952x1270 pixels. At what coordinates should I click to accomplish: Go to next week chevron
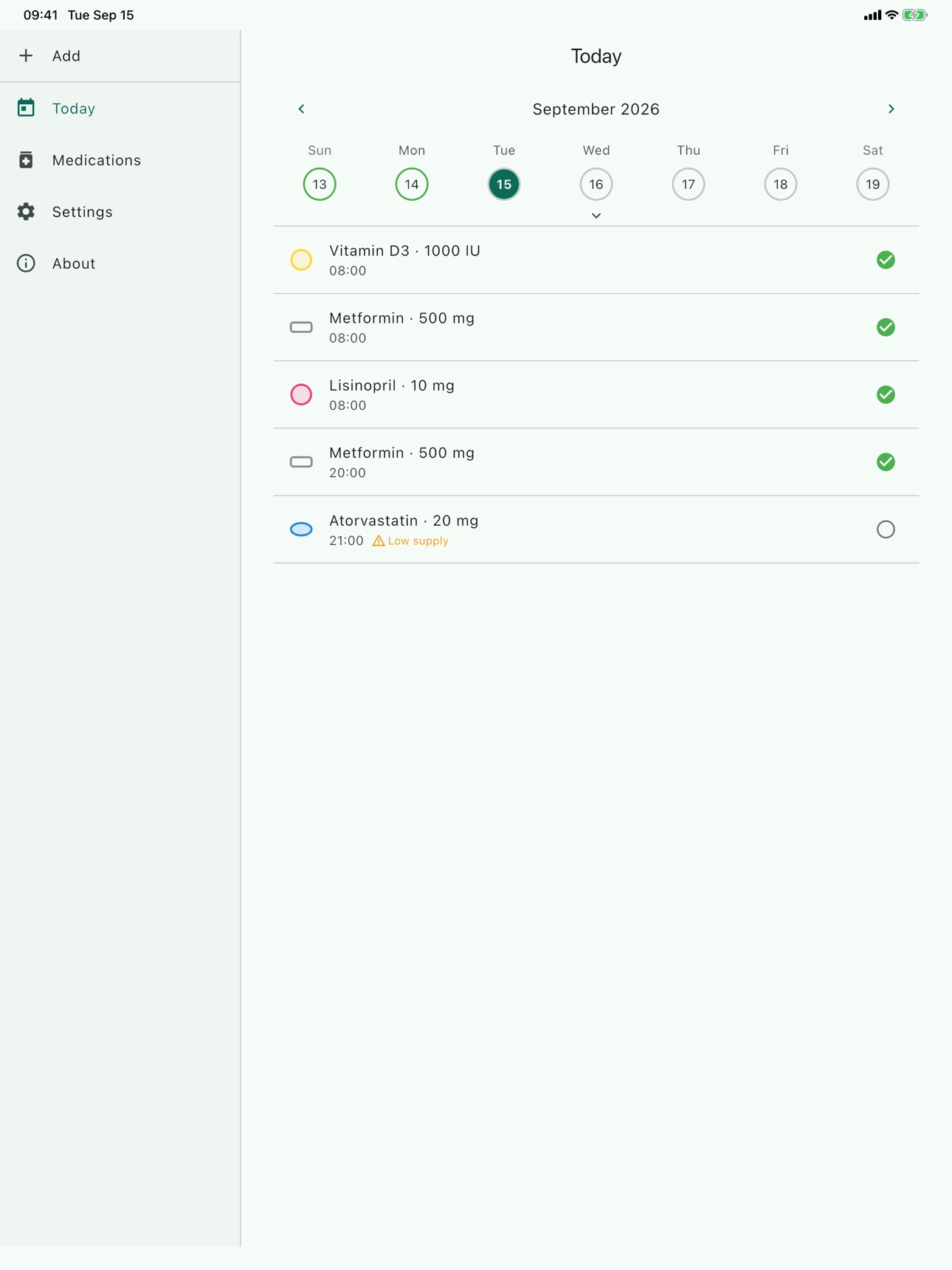(891, 109)
